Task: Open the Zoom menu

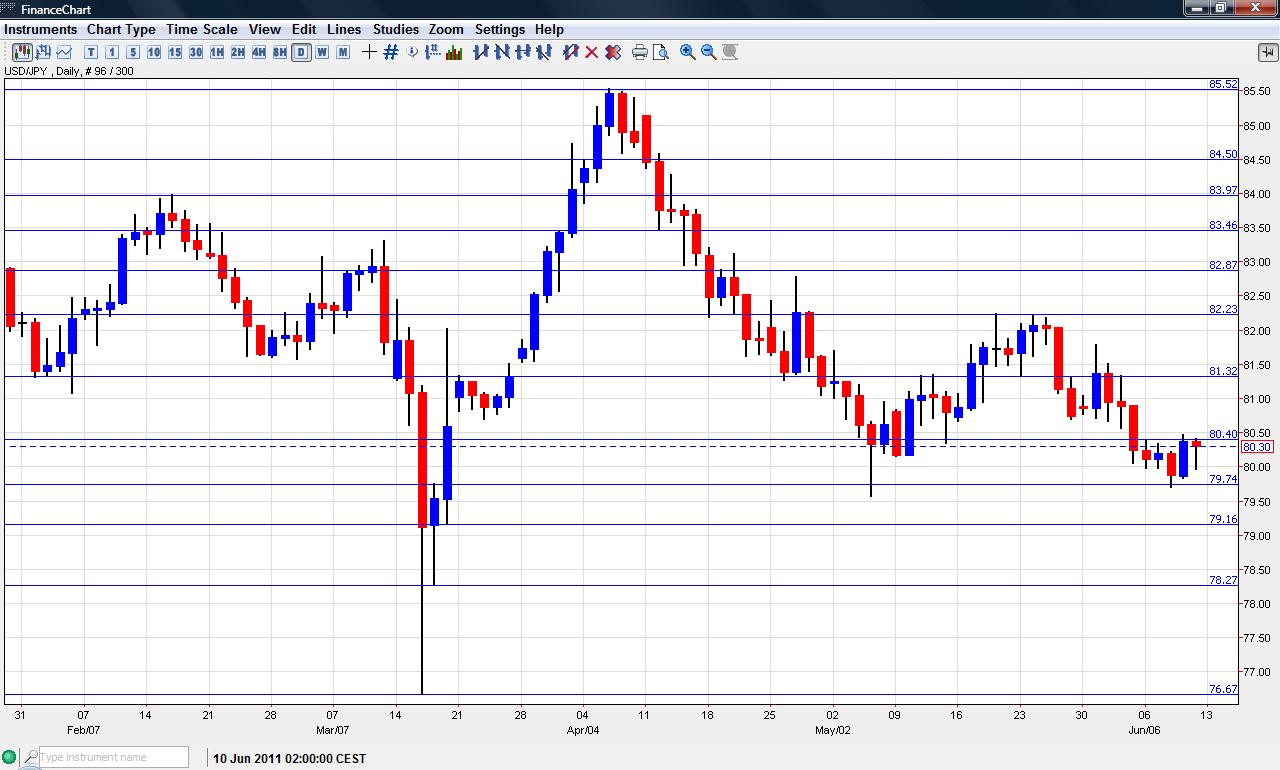Action: click(446, 29)
